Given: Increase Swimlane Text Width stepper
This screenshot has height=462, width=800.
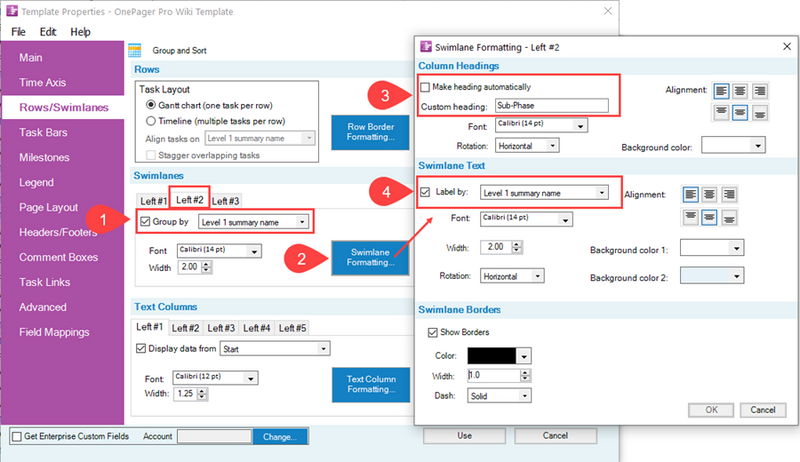Looking at the screenshot, I should tap(517, 244).
